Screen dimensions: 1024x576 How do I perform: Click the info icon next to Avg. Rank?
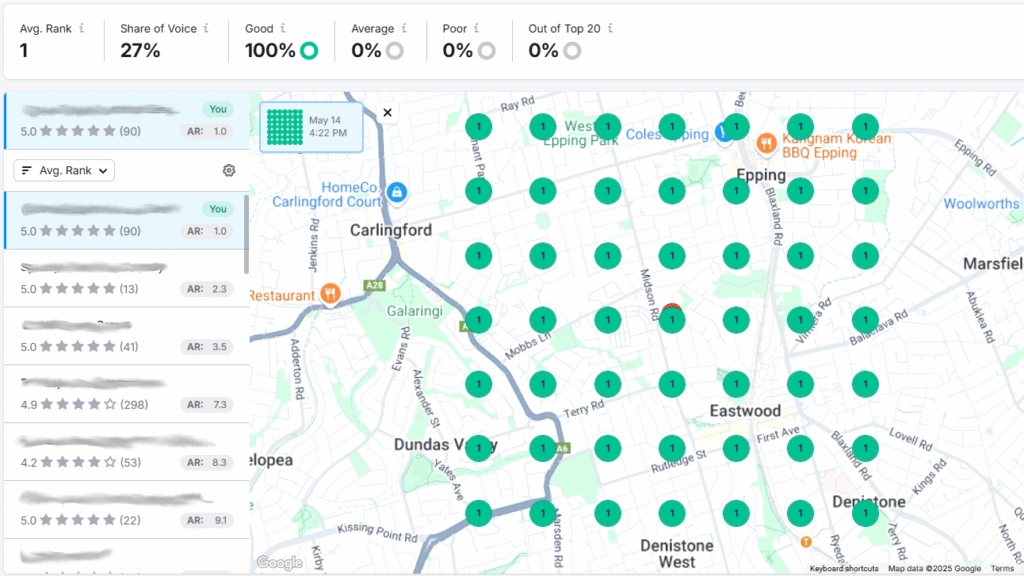(82, 29)
